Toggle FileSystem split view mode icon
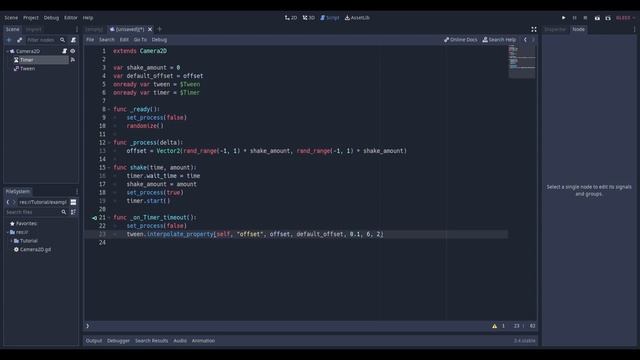 pos(73,202)
